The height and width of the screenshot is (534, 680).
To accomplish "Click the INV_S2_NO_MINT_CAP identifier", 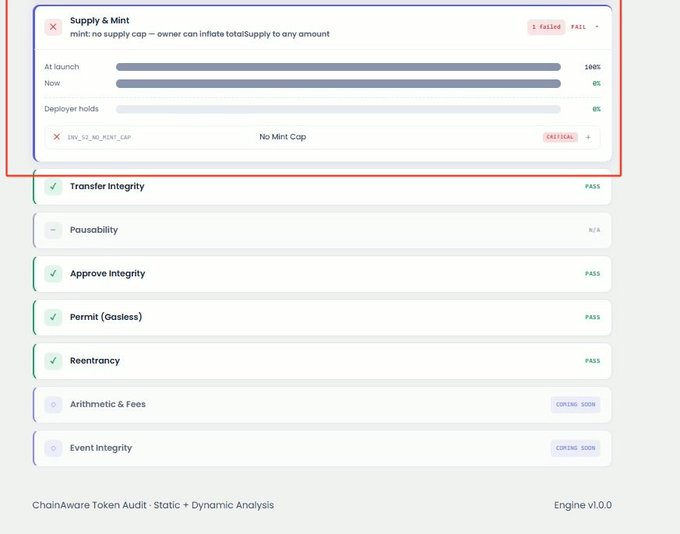I will coord(99,138).
